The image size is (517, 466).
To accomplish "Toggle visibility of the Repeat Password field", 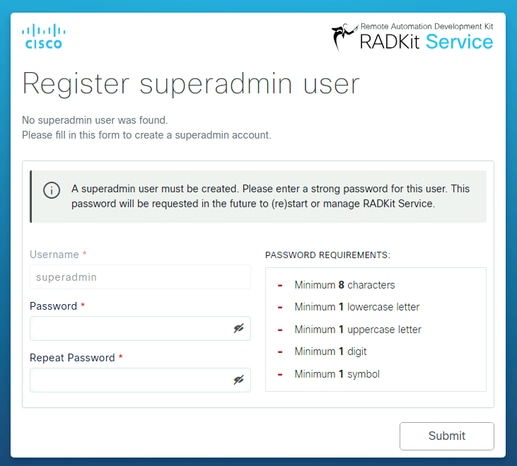I will coord(238,380).
